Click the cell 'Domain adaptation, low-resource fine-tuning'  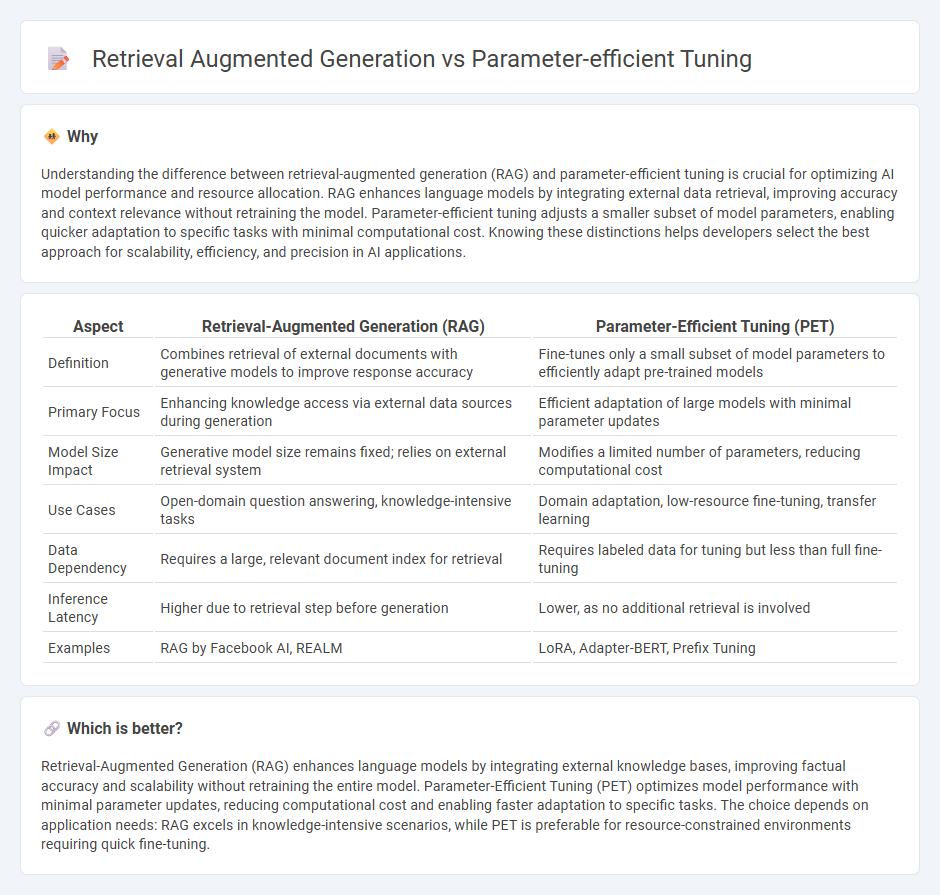(715, 510)
